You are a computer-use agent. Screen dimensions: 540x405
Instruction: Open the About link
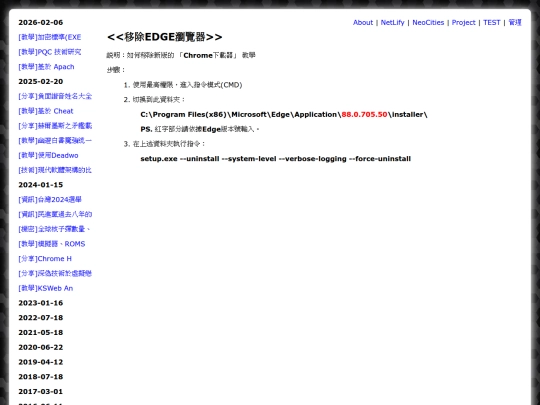[363, 22]
